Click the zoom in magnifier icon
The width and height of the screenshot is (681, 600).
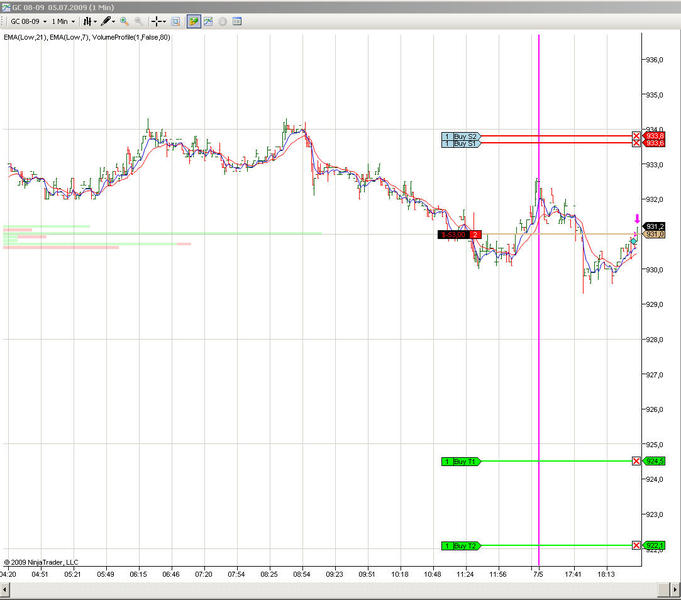(124, 21)
